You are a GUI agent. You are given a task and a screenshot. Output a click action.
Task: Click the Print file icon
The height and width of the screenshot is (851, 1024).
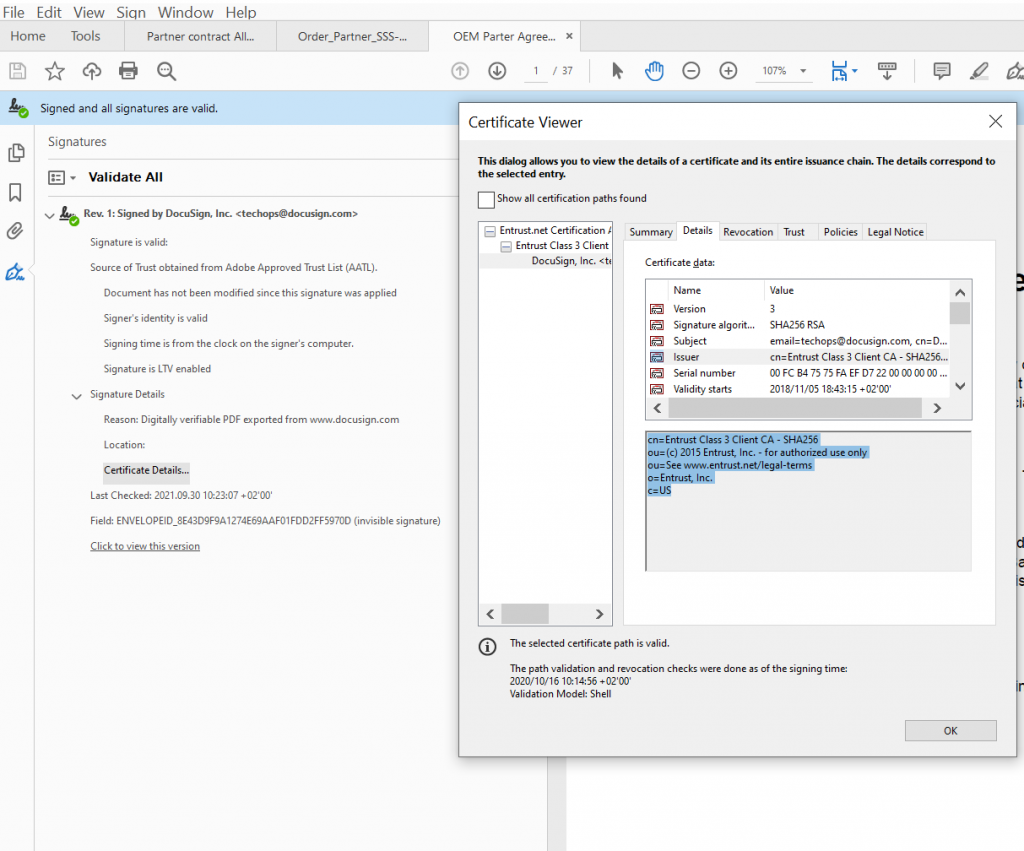[x=128, y=71]
